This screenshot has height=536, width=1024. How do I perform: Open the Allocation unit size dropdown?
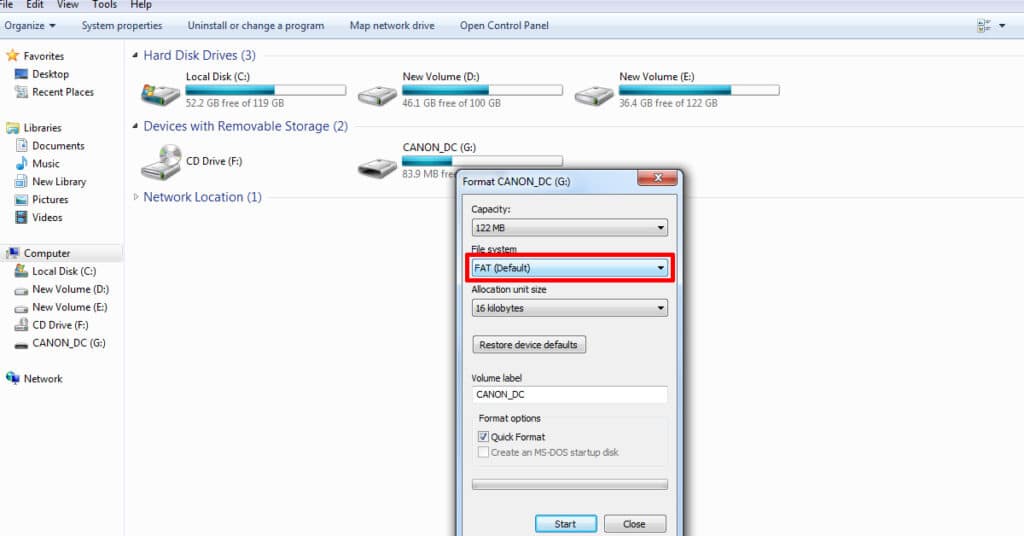coord(569,307)
